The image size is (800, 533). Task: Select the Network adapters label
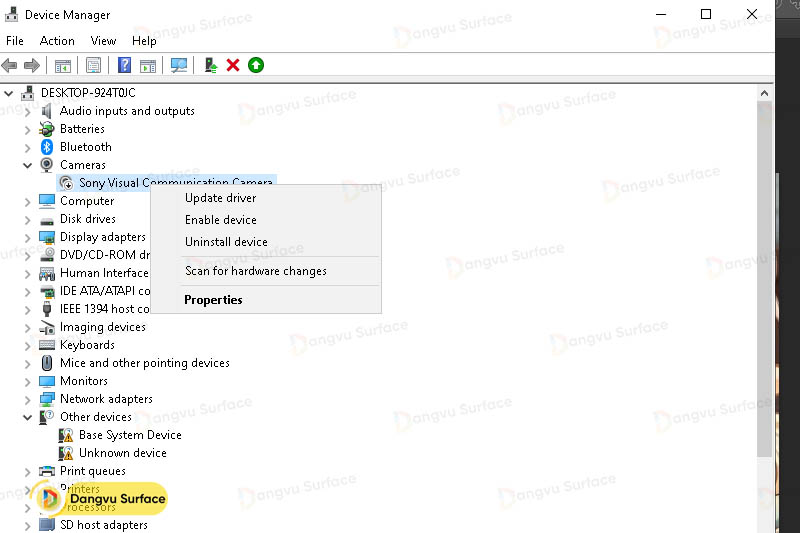coord(106,399)
